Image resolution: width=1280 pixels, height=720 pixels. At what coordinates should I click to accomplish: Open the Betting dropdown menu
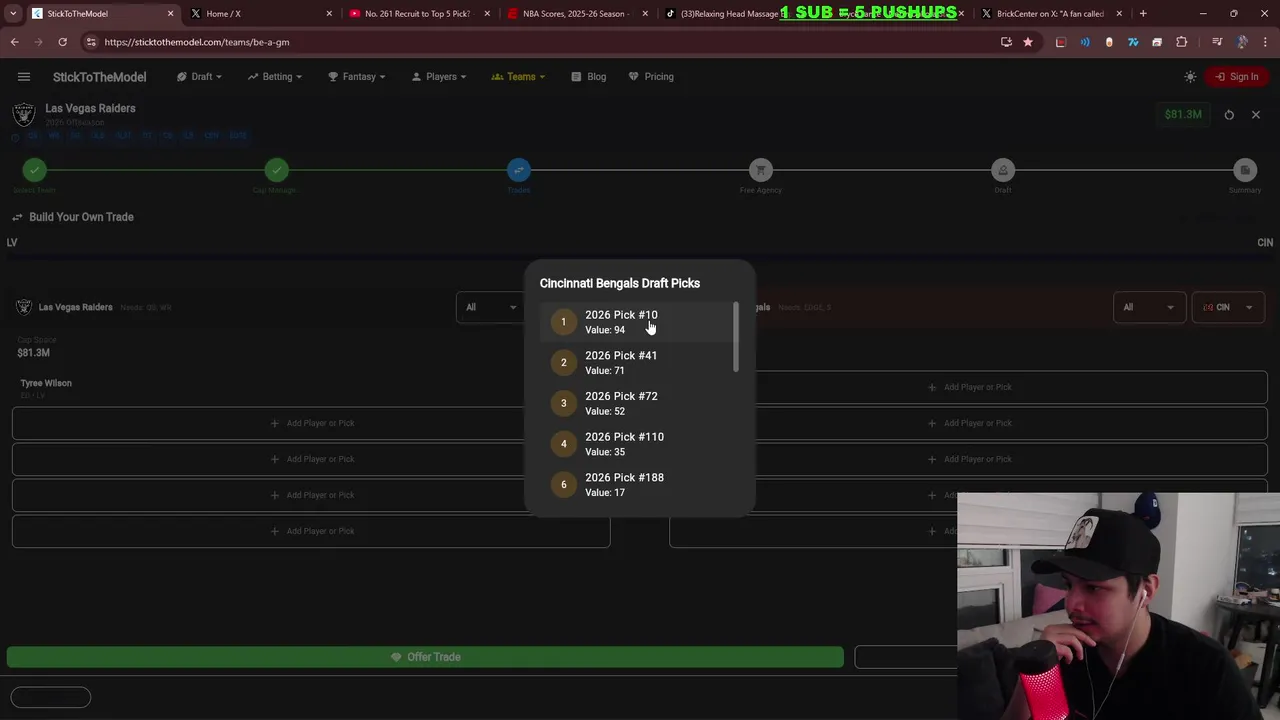(x=276, y=77)
